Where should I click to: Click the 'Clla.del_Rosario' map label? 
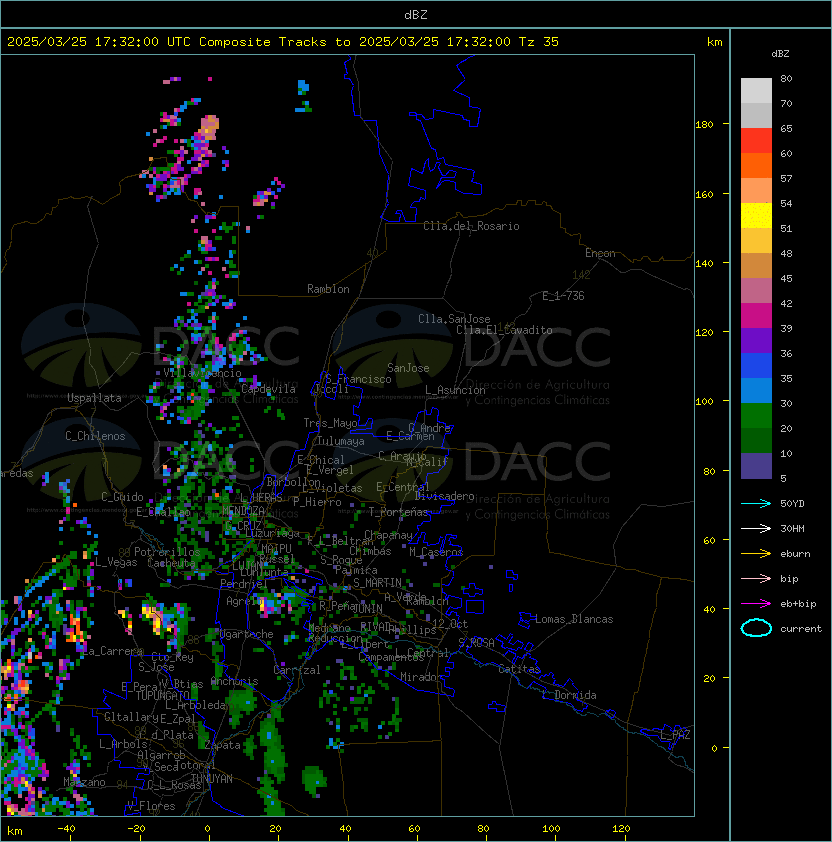pyautogui.click(x=471, y=226)
